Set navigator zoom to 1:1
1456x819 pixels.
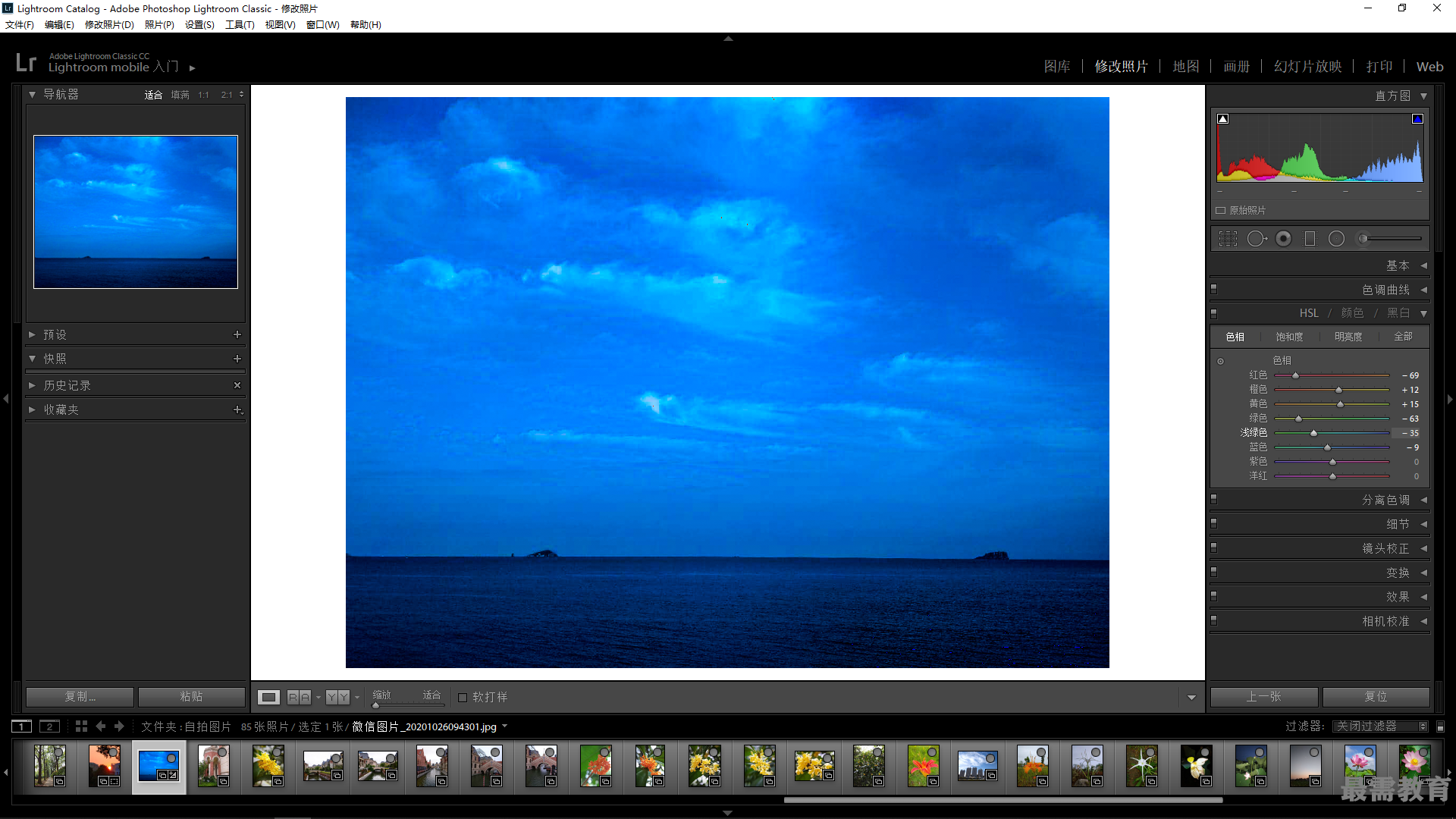(203, 95)
